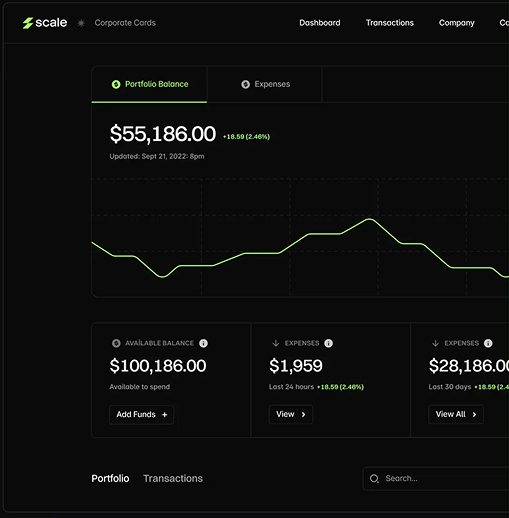Click chevron arrow in View button
The height and width of the screenshot is (518, 509).
click(303, 415)
